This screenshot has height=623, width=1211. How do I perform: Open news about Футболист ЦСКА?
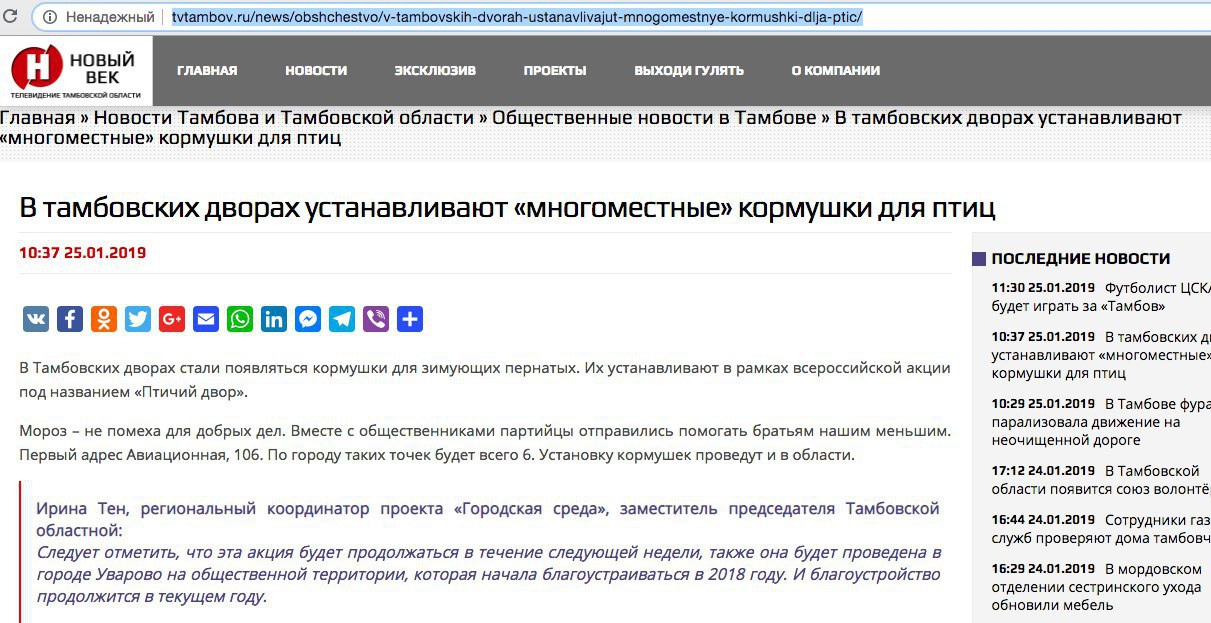coord(1100,296)
